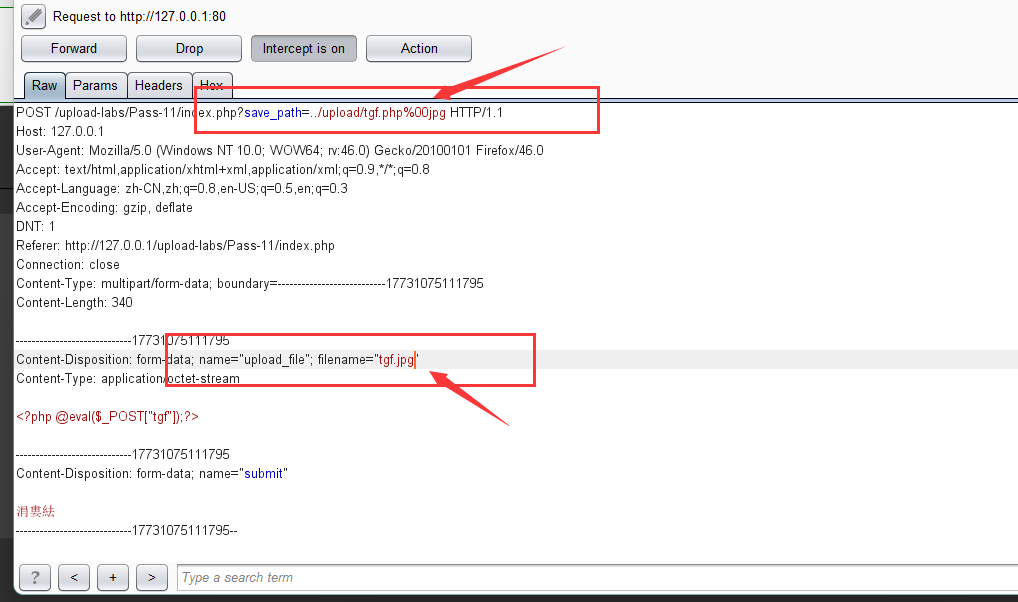The height and width of the screenshot is (602, 1018).
Task: Switch to the Hex tab
Action: pos(212,86)
